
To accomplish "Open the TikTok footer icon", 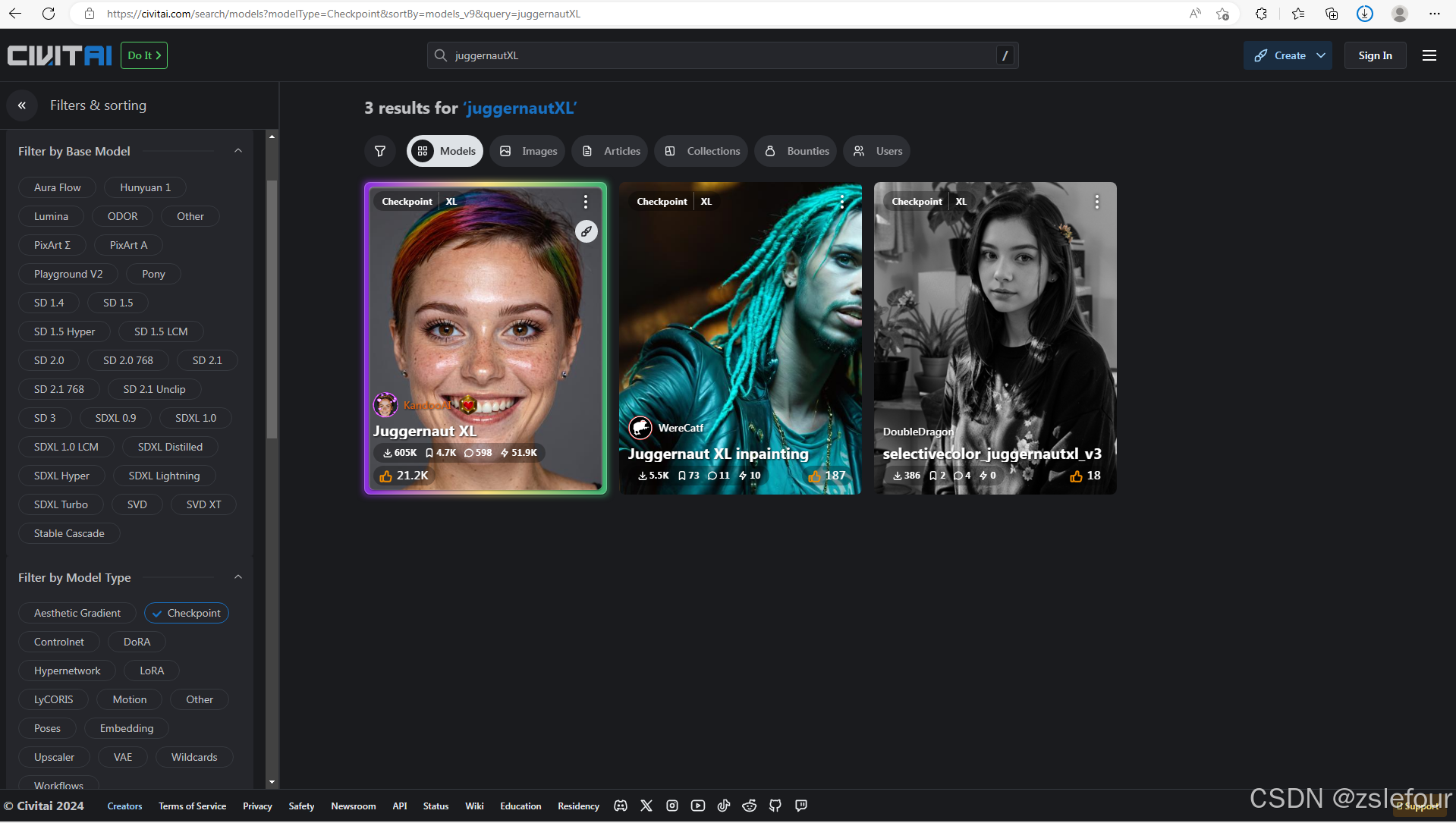I will [x=724, y=806].
